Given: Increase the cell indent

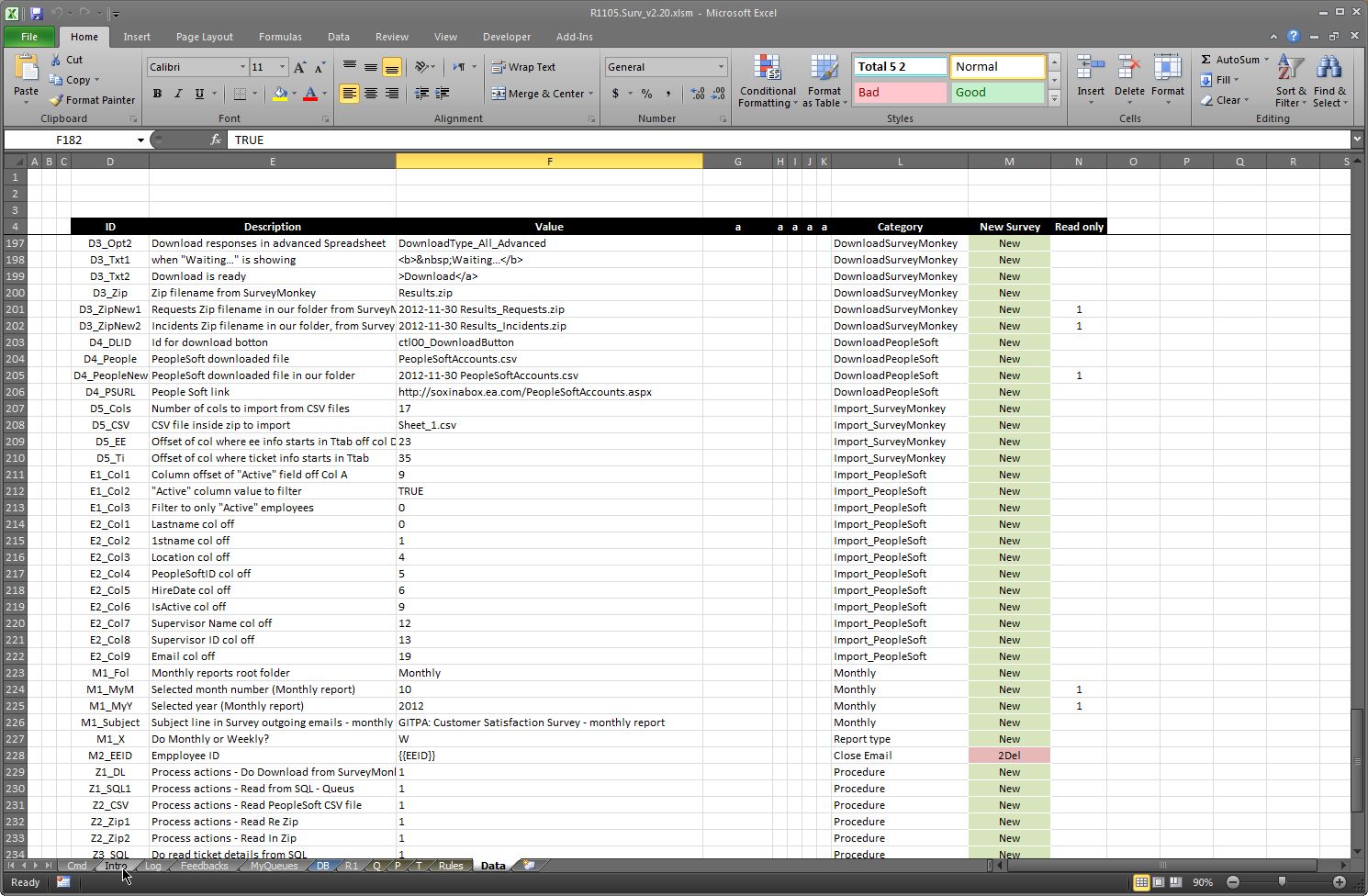Looking at the screenshot, I should [443, 94].
